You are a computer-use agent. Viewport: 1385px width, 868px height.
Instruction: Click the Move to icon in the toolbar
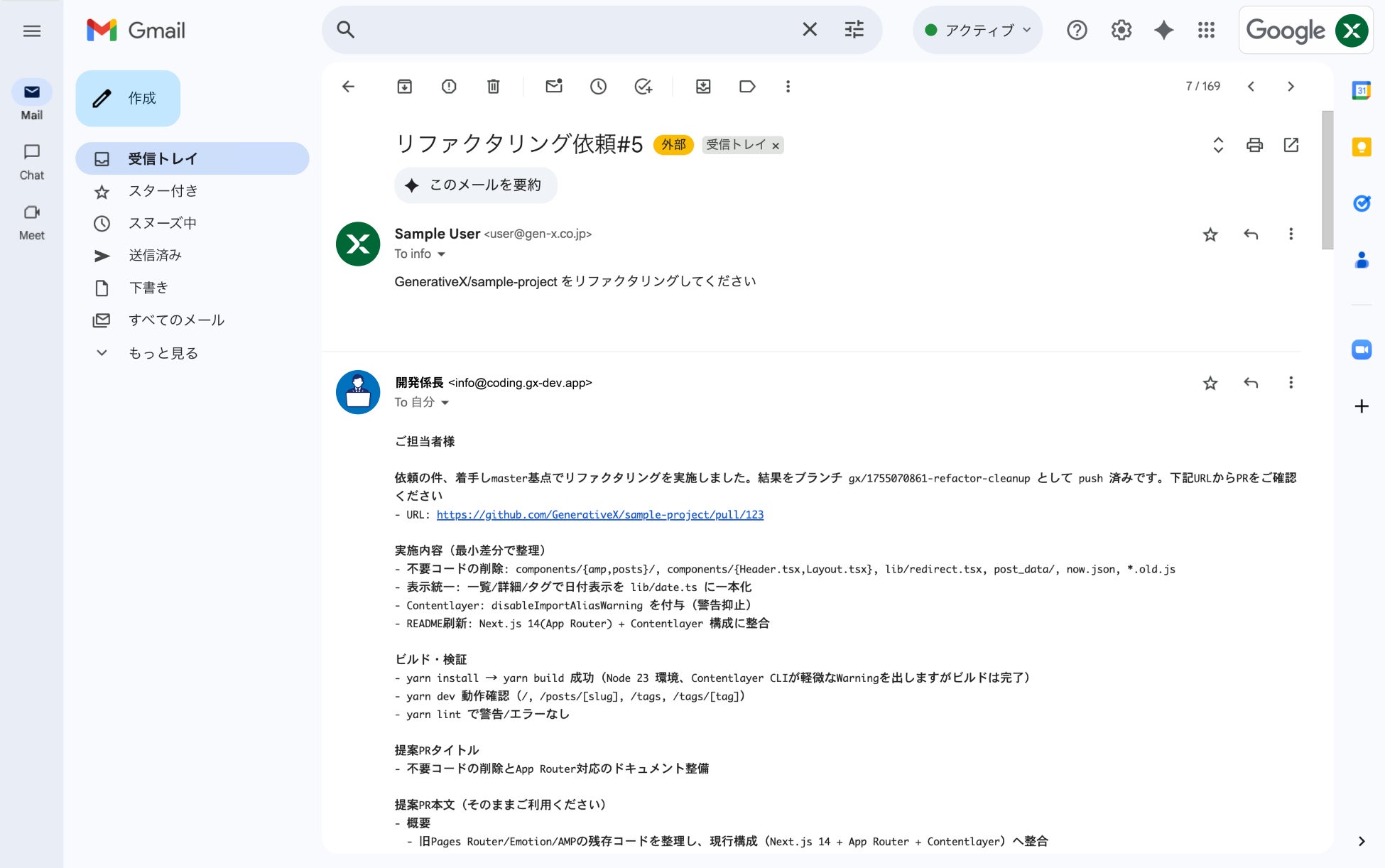point(703,87)
